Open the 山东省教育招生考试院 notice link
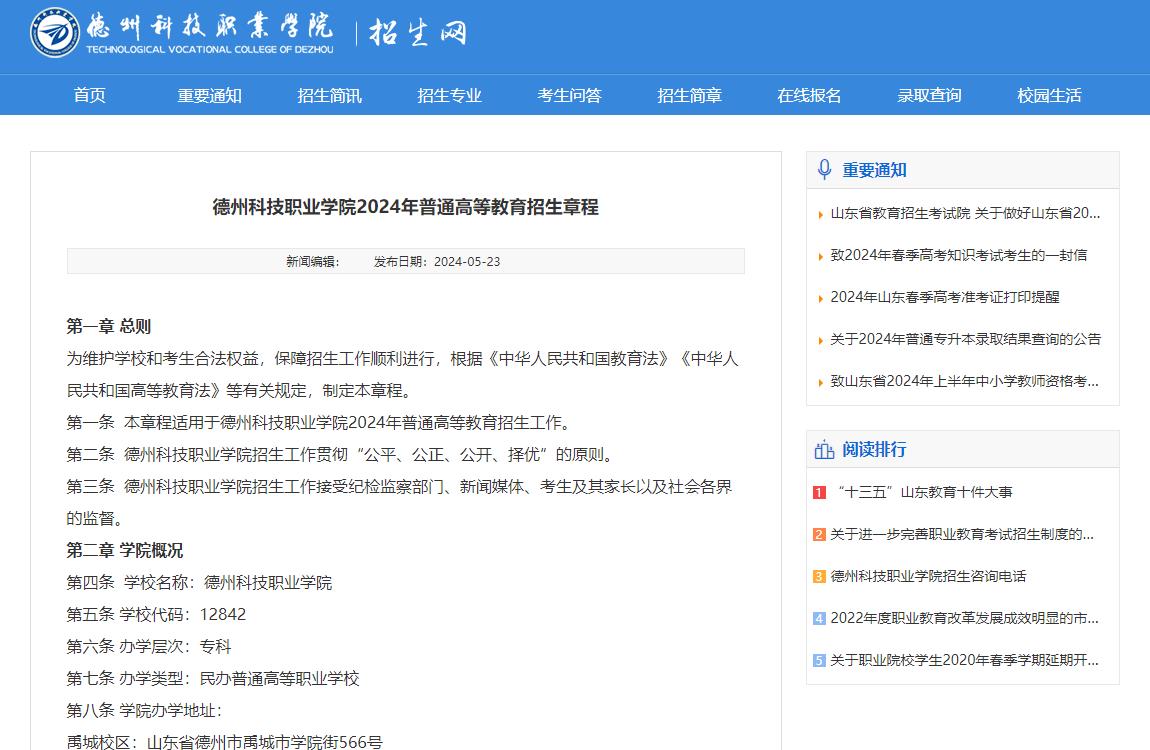 click(x=965, y=213)
